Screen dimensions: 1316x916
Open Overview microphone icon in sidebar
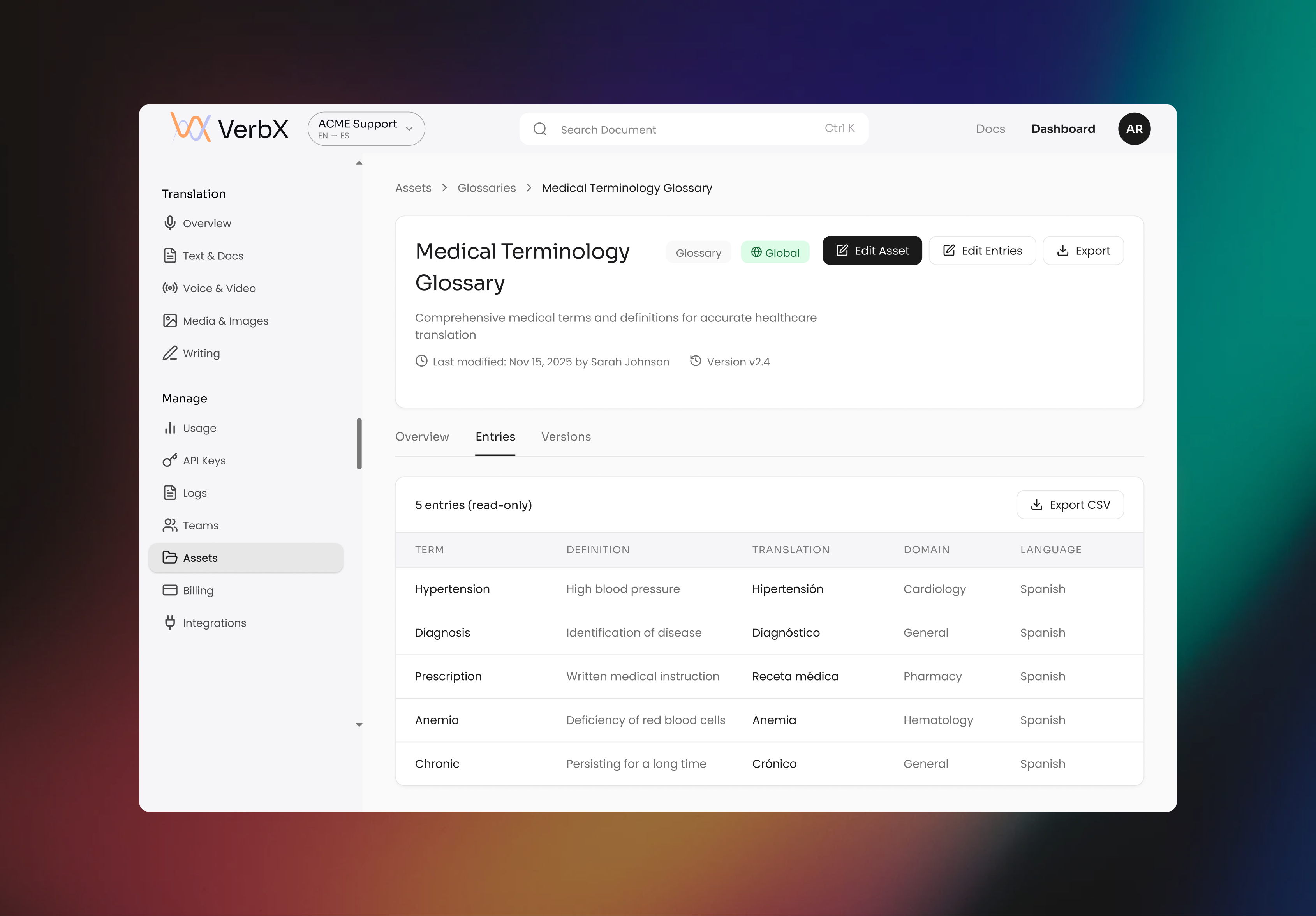[170, 223]
